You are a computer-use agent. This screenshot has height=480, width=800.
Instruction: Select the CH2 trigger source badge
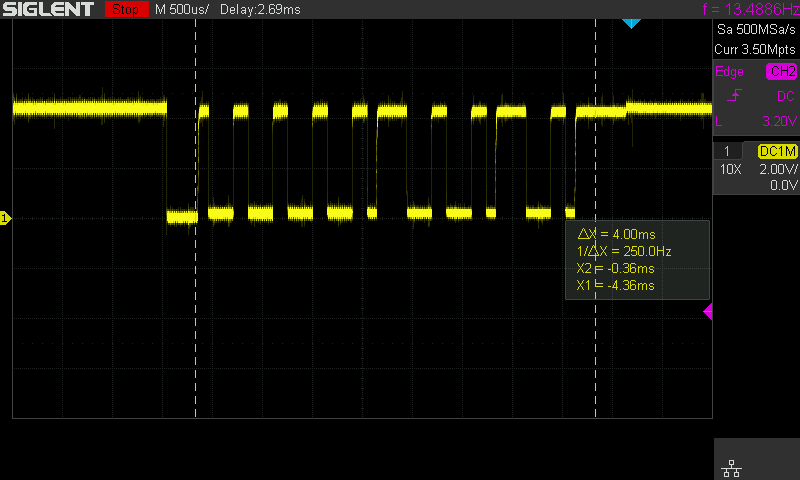click(x=781, y=72)
